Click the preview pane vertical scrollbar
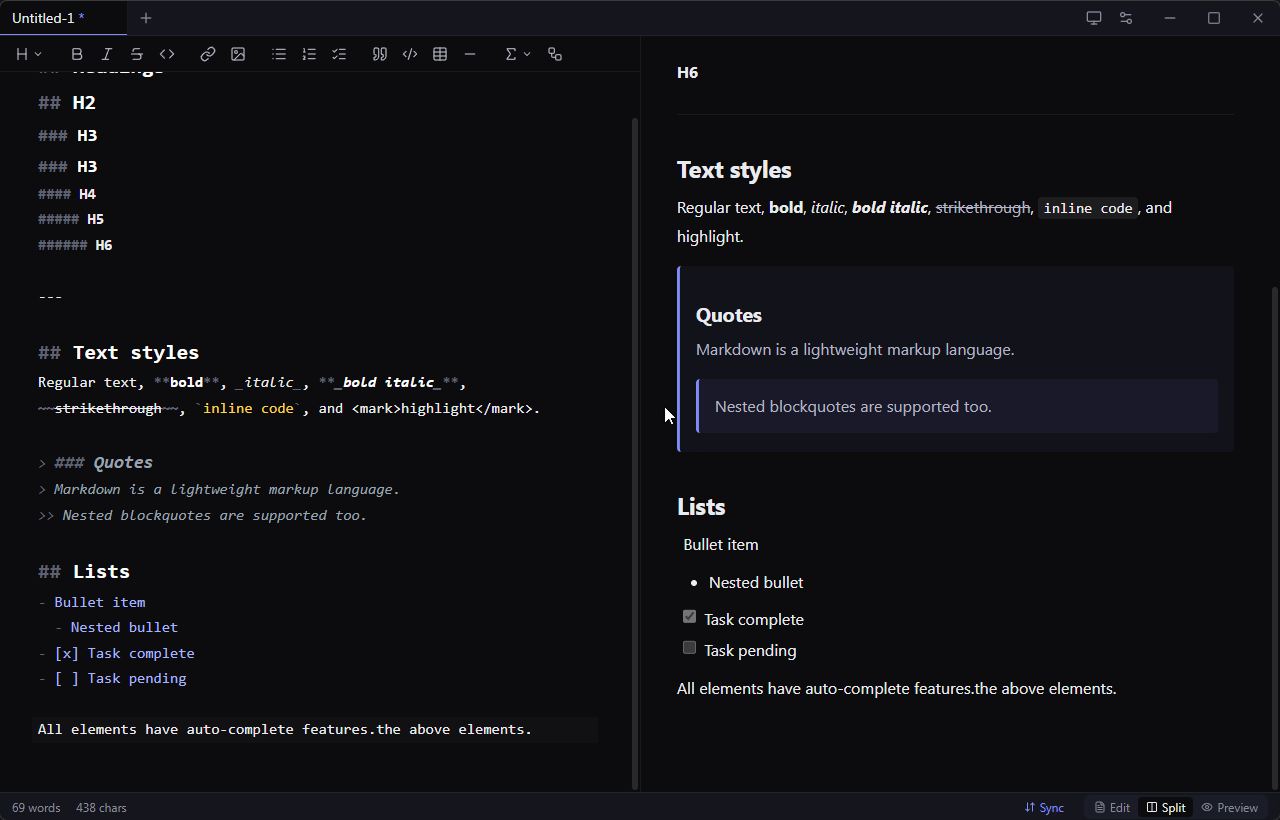Screen dimensions: 1280x820 [x=1273, y=540]
